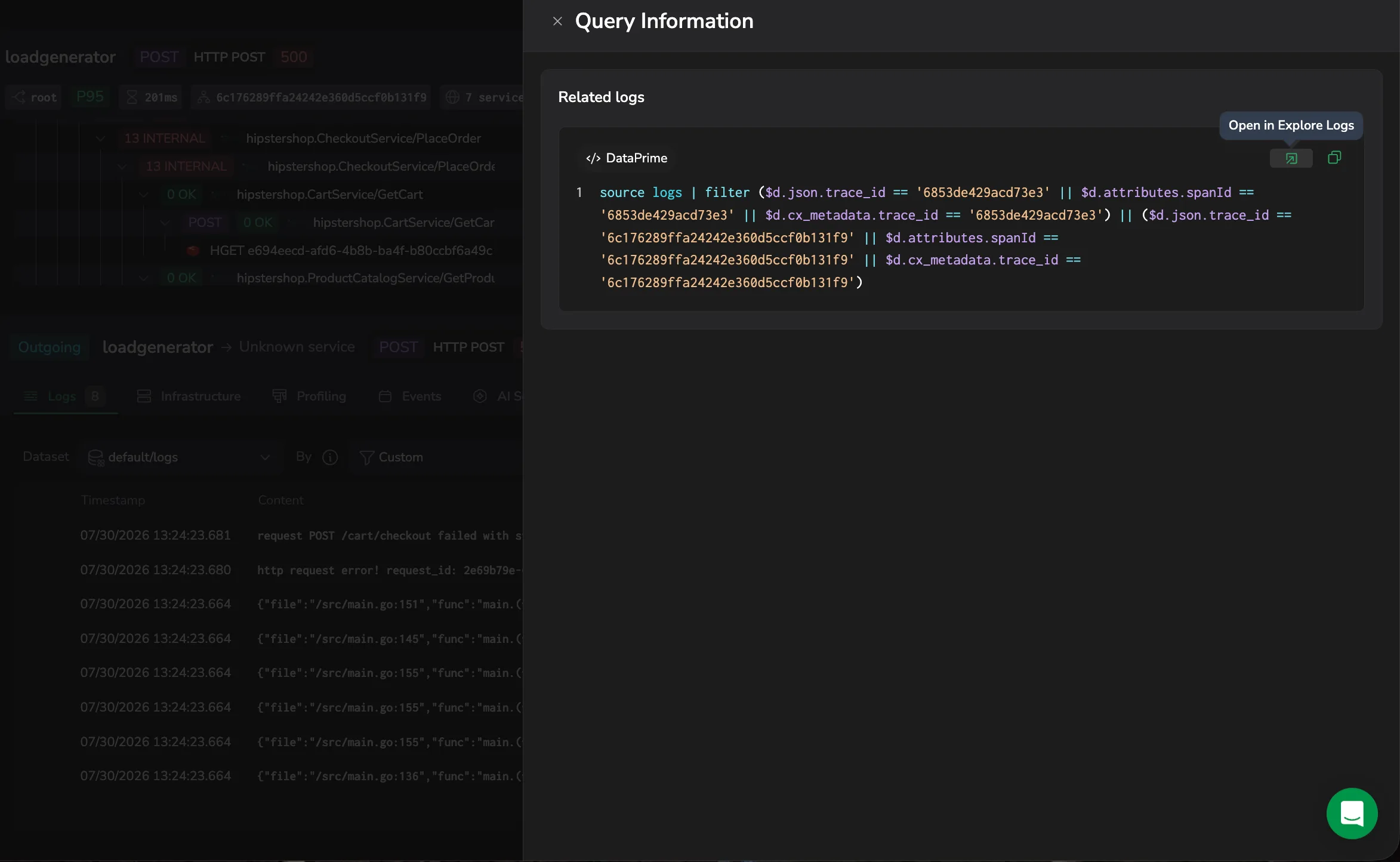Click the Outgoing badge
Viewport: 1400px width, 862px height.
(x=50, y=347)
